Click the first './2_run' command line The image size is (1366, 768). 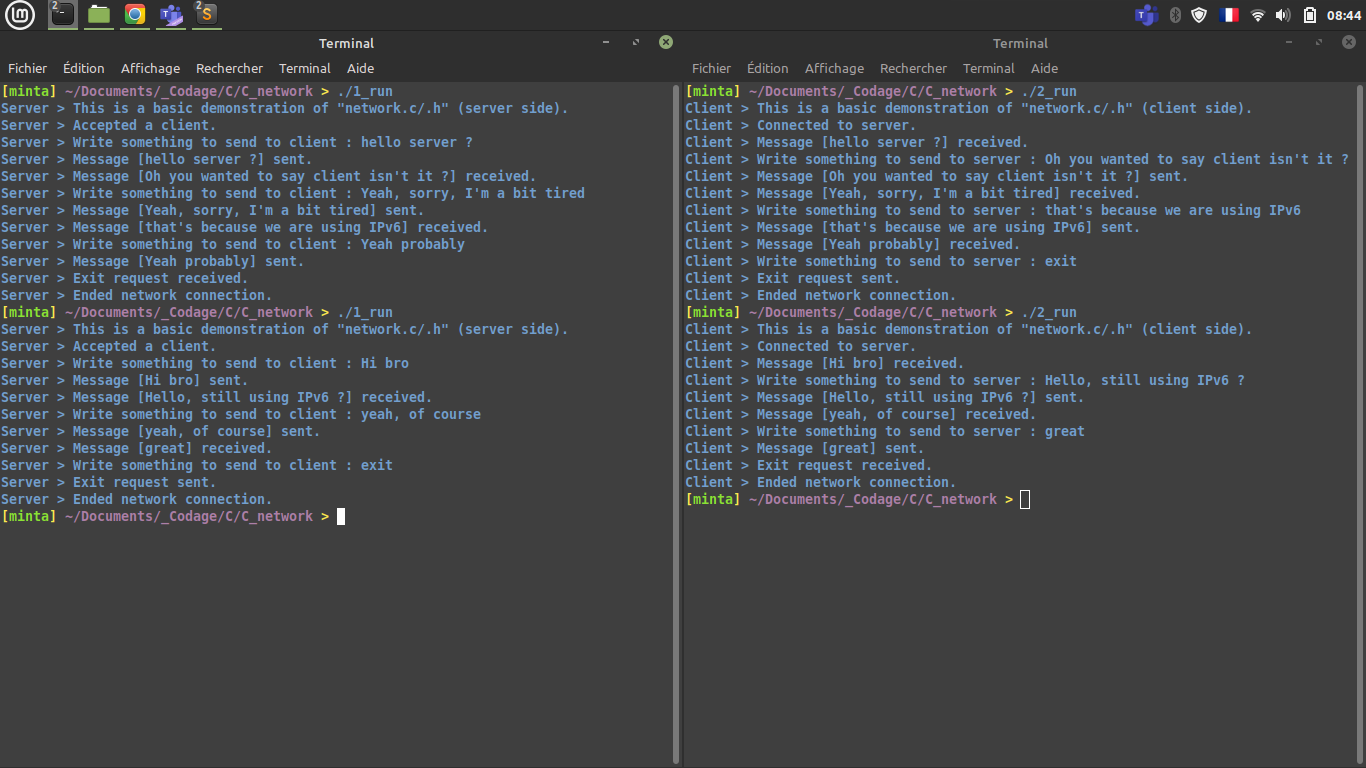[x=881, y=91]
